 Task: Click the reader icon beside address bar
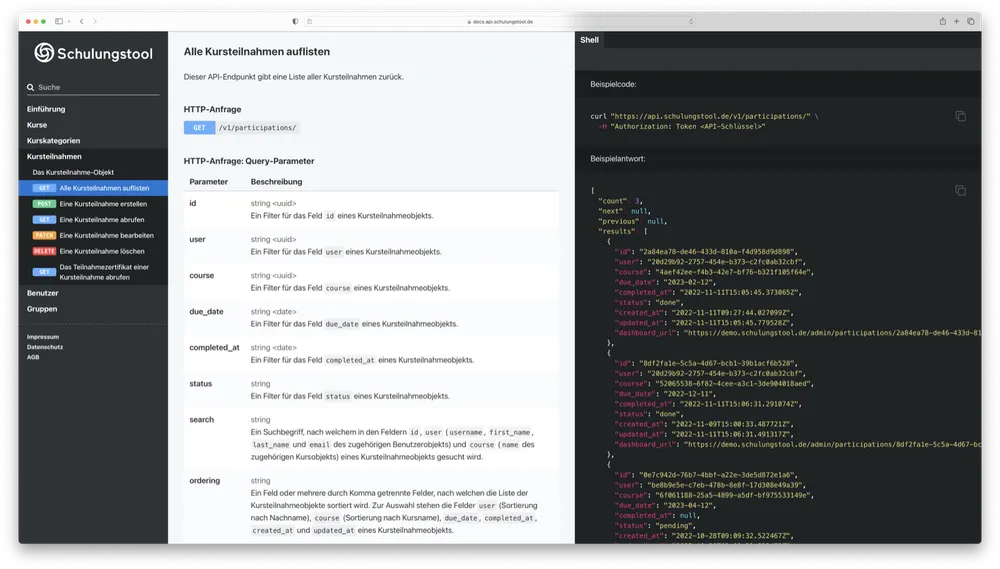coord(309,21)
